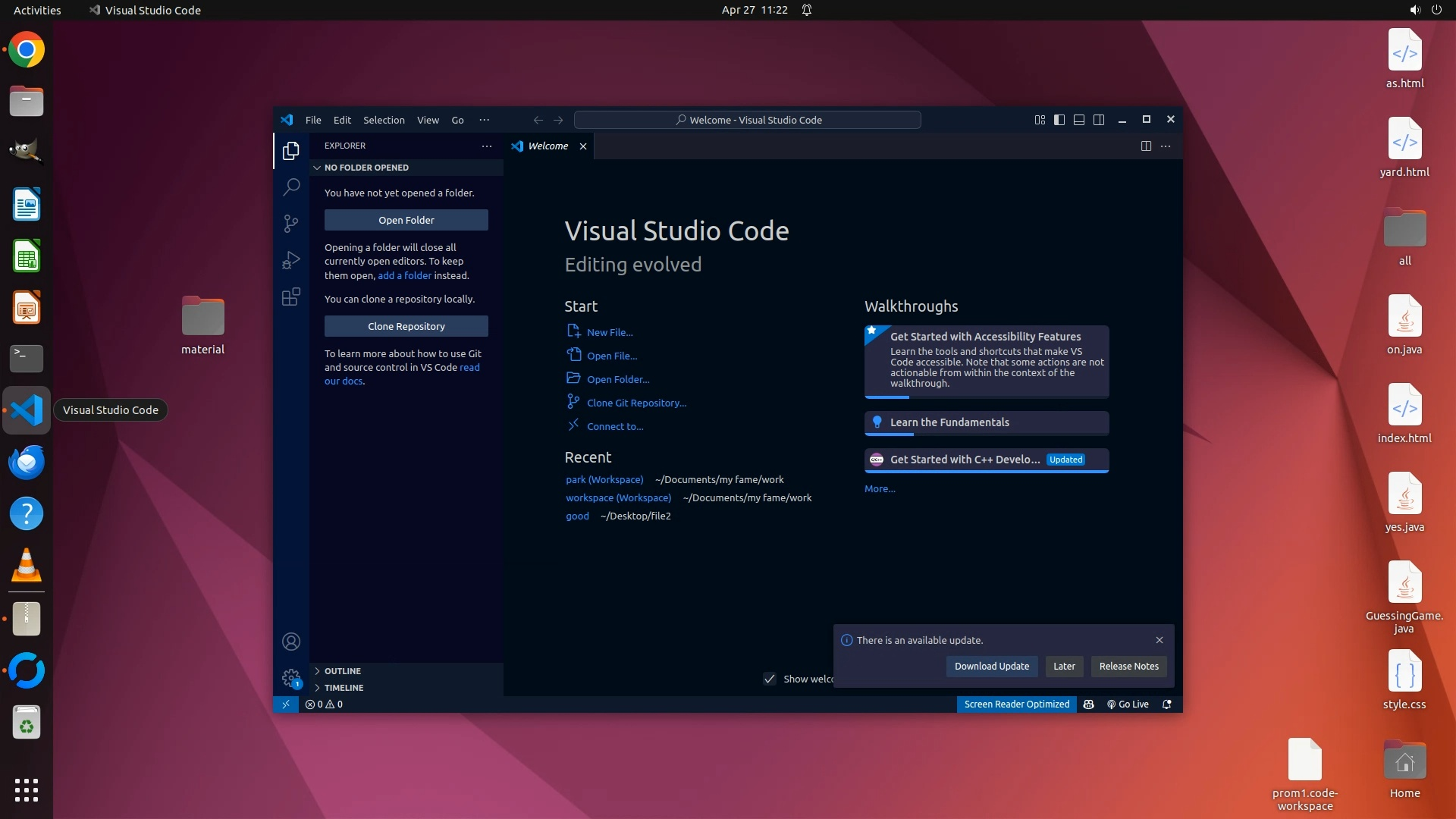Toggle the bottom panel layout button
This screenshot has width=1456, height=819.
pyautogui.click(x=1079, y=120)
